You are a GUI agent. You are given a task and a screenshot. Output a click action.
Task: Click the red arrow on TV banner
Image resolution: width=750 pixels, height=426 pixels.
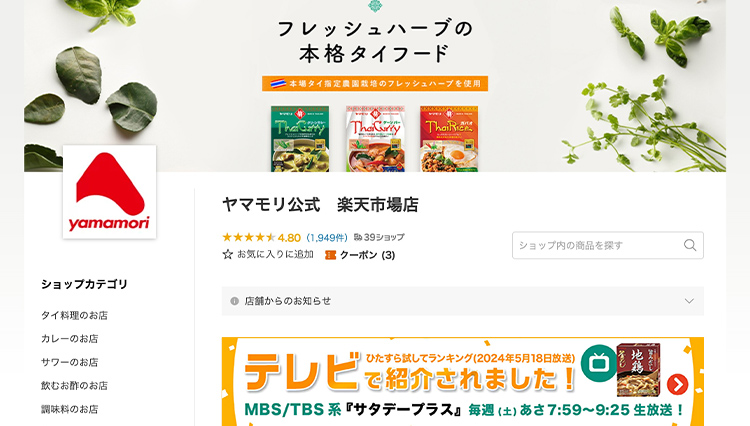point(677,384)
